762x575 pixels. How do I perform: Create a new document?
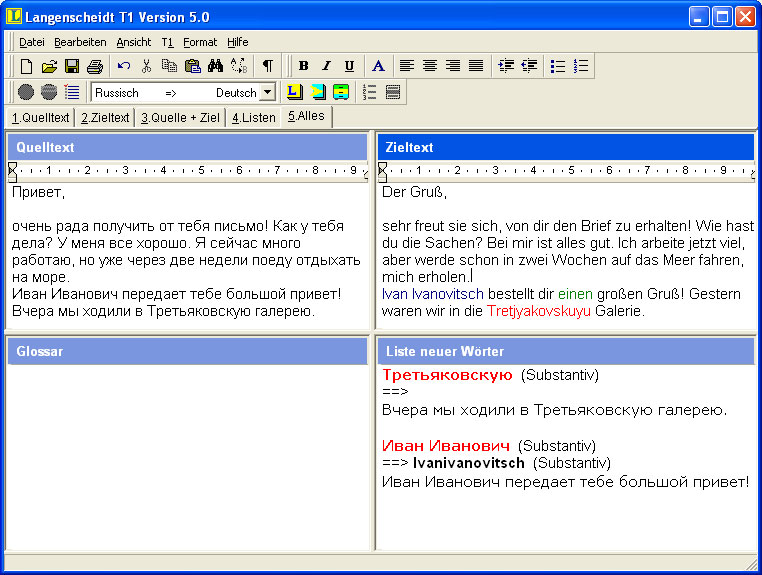tap(26, 66)
